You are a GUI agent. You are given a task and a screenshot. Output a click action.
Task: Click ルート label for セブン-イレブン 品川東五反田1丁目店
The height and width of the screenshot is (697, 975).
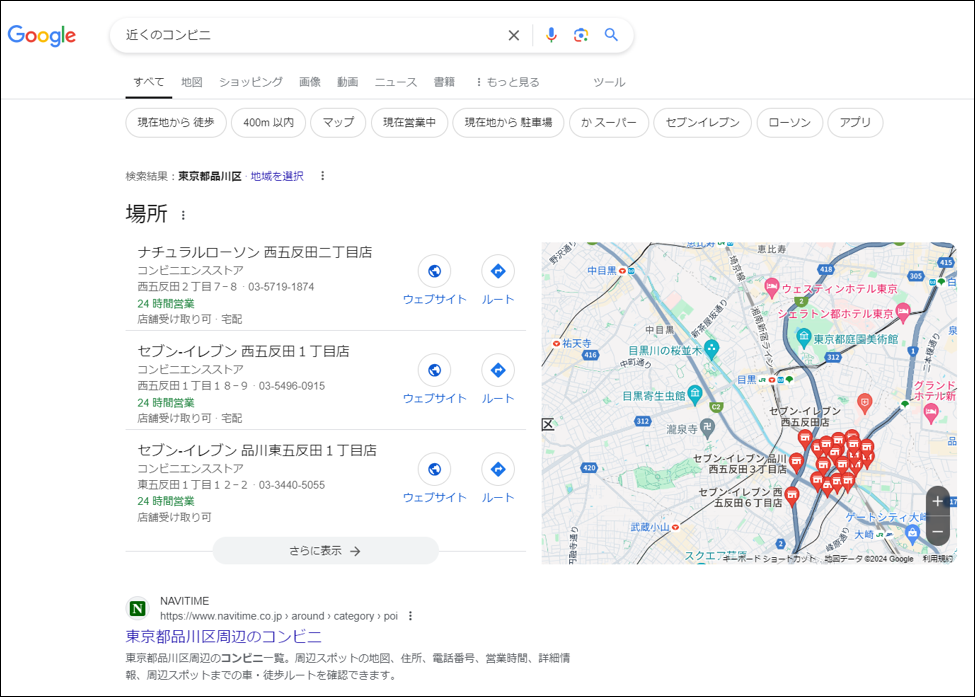[x=498, y=497]
